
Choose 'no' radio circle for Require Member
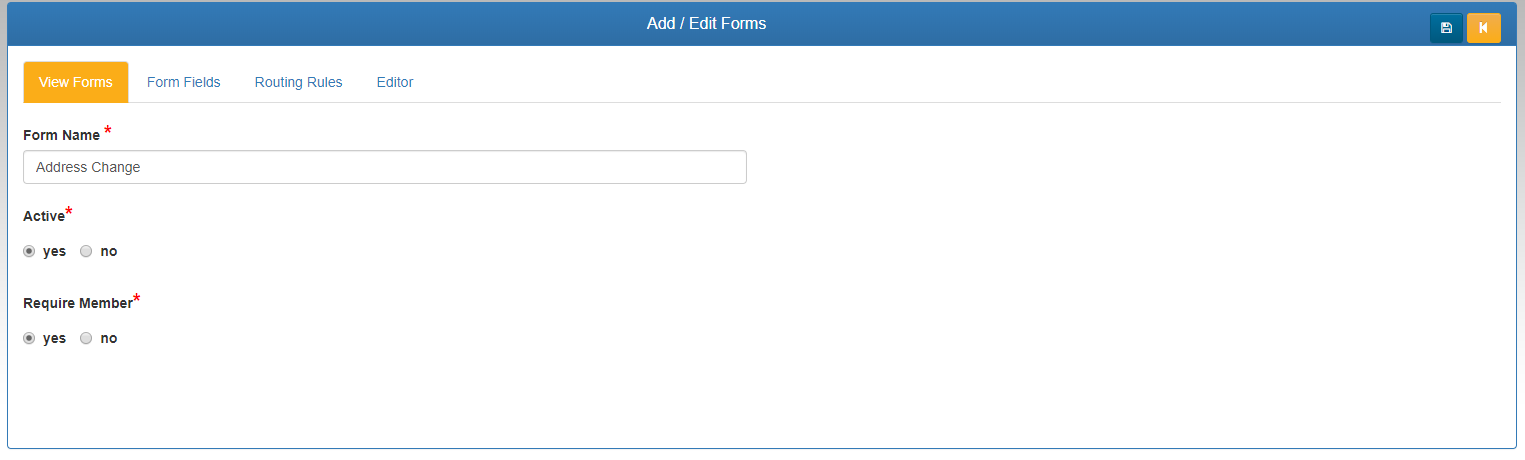click(86, 339)
